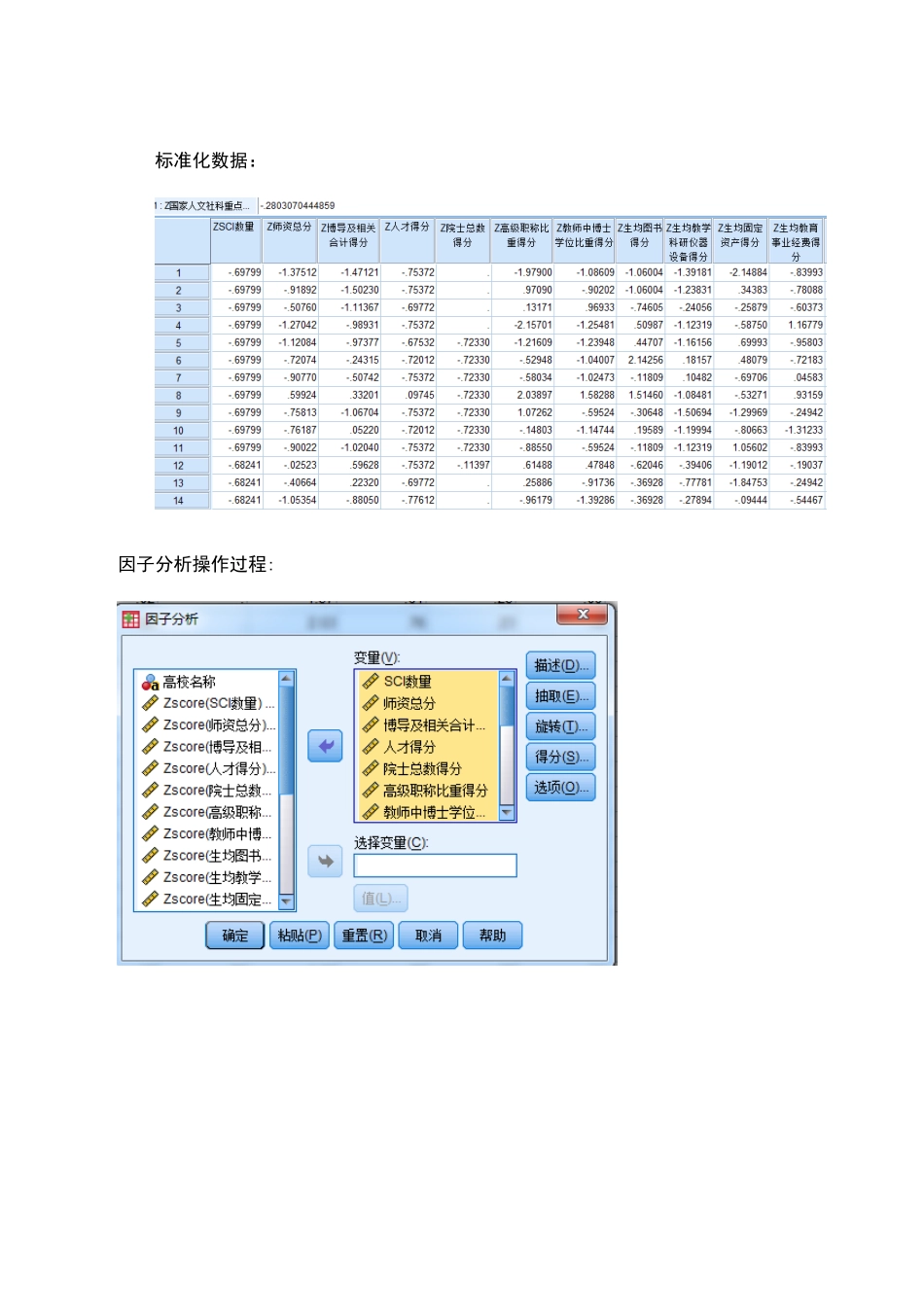The width and height of the screenshot is (924, 1307).
Task: Click the ruler icon beside Zscore(师资总分)
Action: click(150, 725)
